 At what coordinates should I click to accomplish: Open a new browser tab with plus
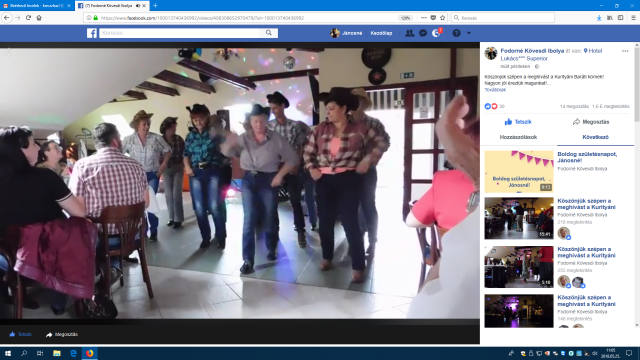point(155,6)
